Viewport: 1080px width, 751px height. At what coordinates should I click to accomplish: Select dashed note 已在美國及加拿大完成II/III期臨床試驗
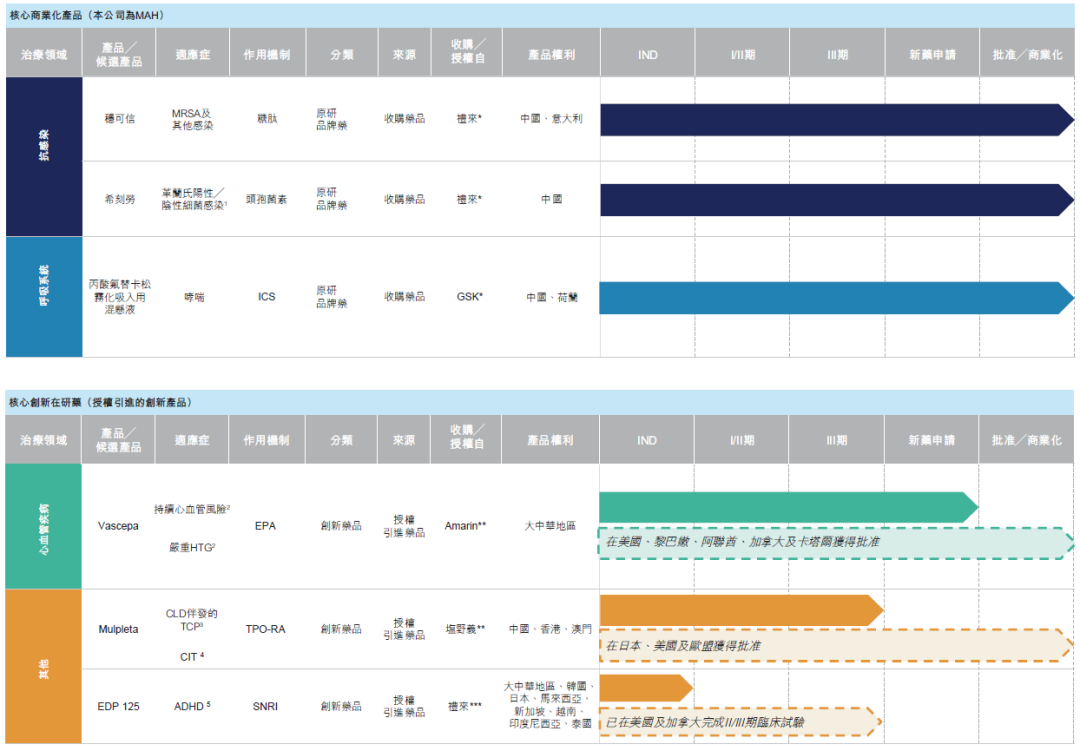coord(740,722)
